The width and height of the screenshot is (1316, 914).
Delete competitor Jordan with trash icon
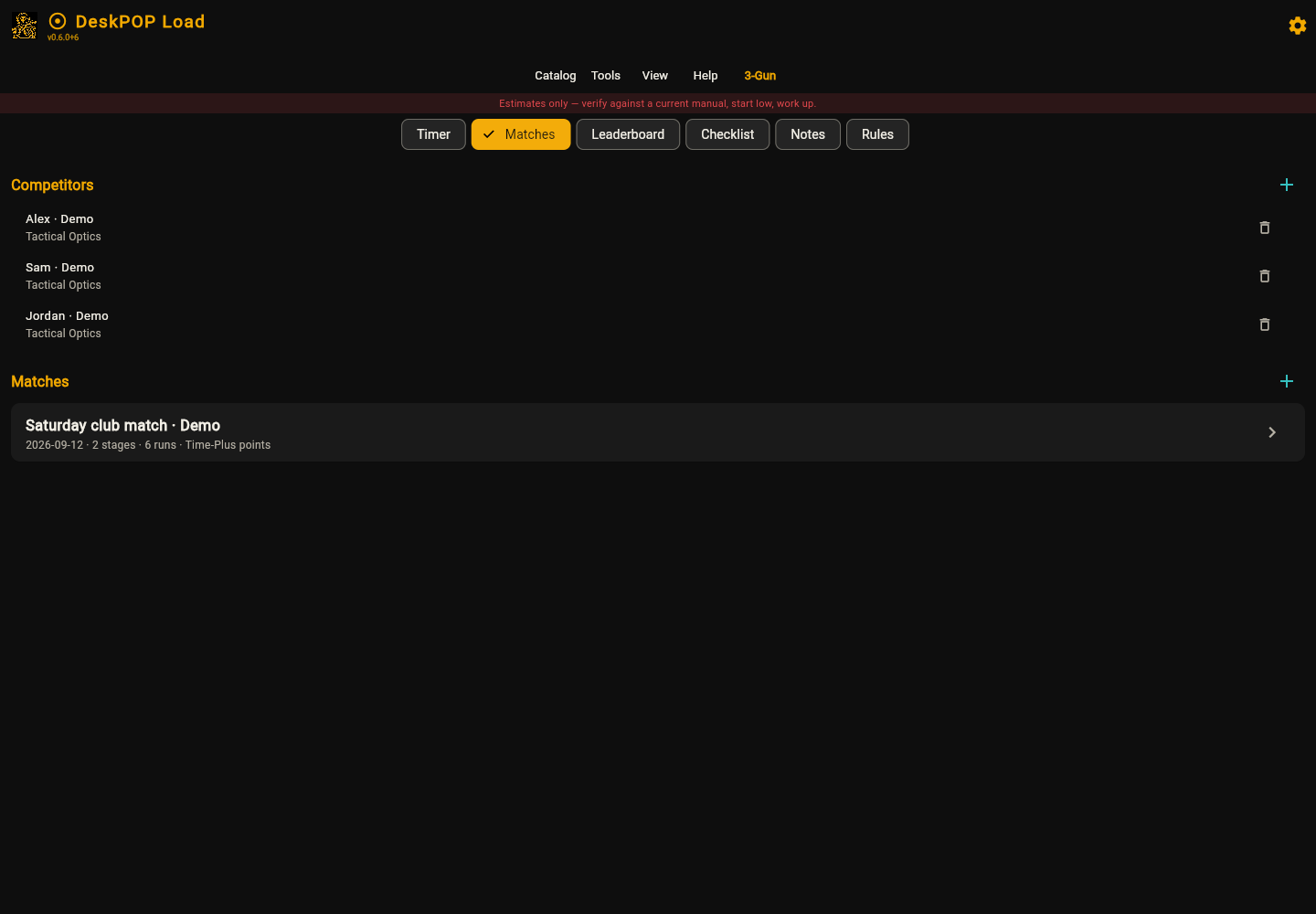click(x=1265, y=324)
